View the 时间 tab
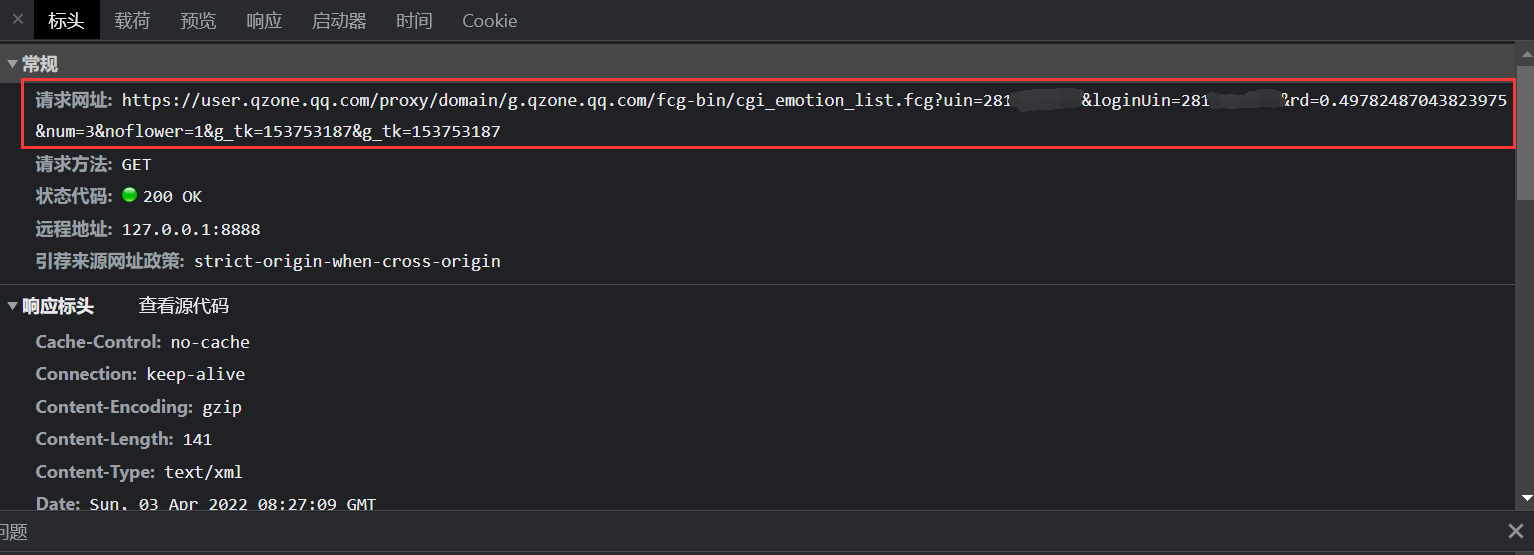This screenshot has height=555, width=1534. 414,21
